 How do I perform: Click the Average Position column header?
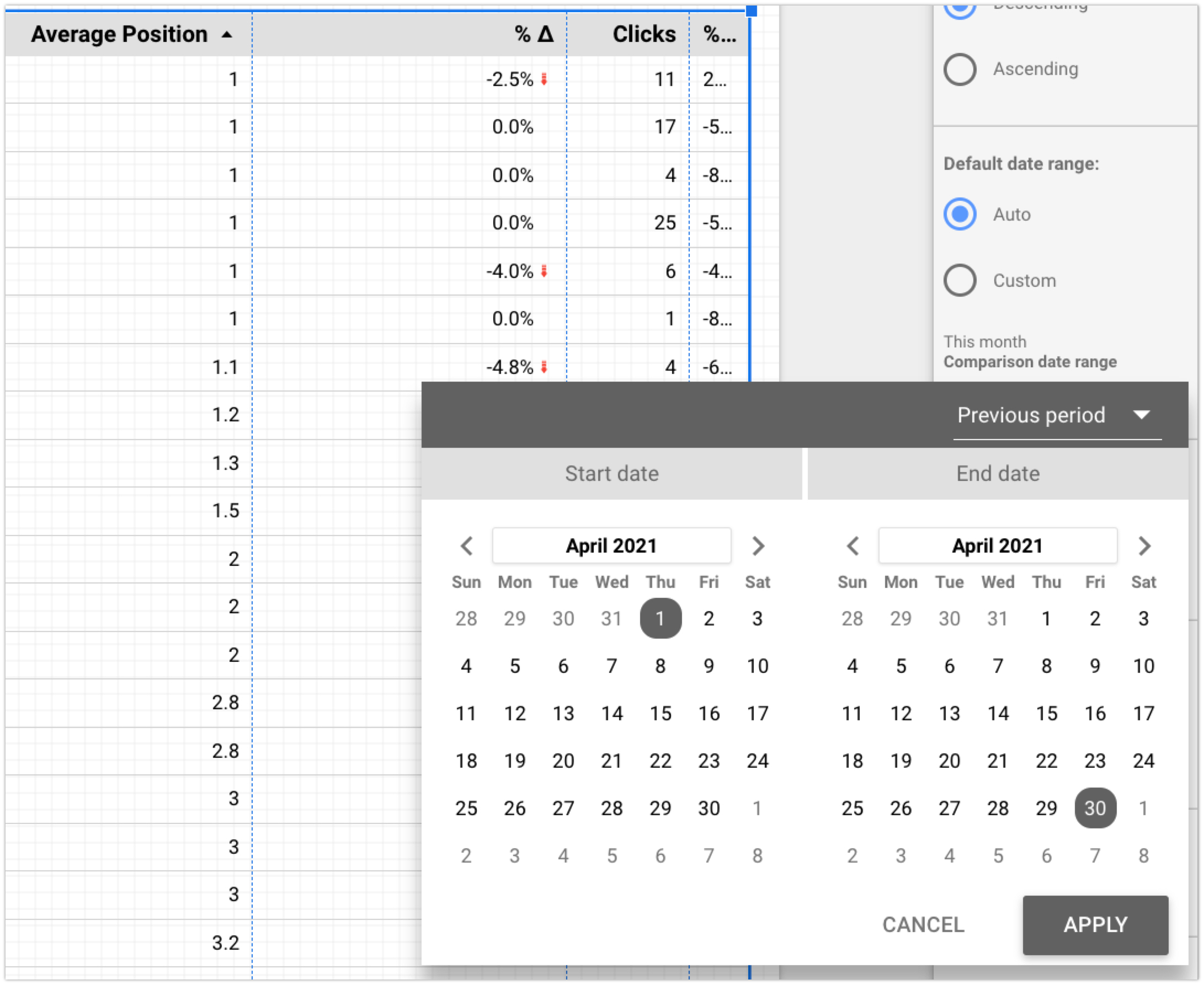click(119, 35)
